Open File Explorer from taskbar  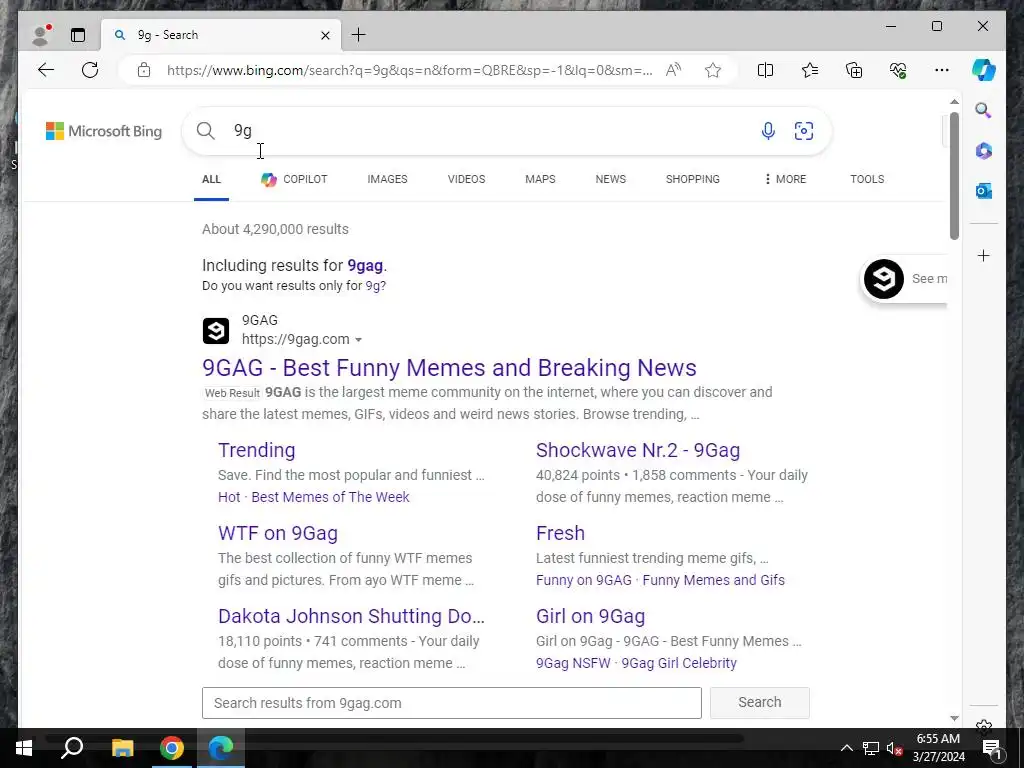(122, 748)
